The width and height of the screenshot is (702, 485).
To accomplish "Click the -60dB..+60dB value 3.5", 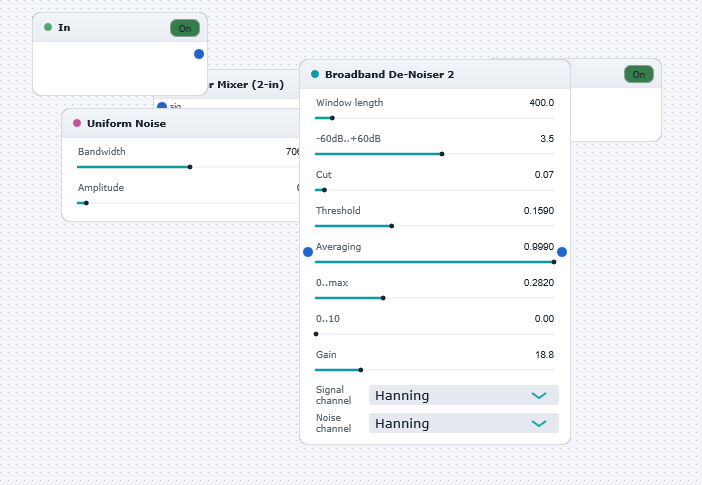I will click(x=547, y=138).
